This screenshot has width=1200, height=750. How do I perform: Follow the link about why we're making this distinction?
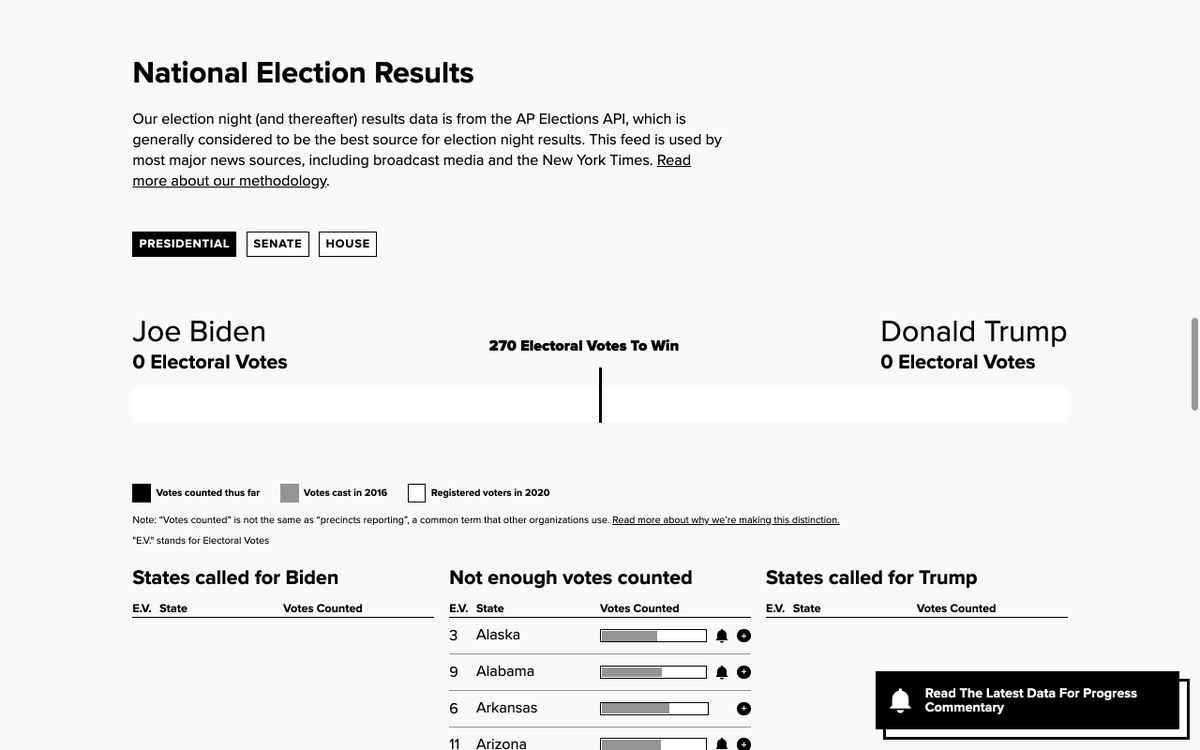tap(725, 520)
